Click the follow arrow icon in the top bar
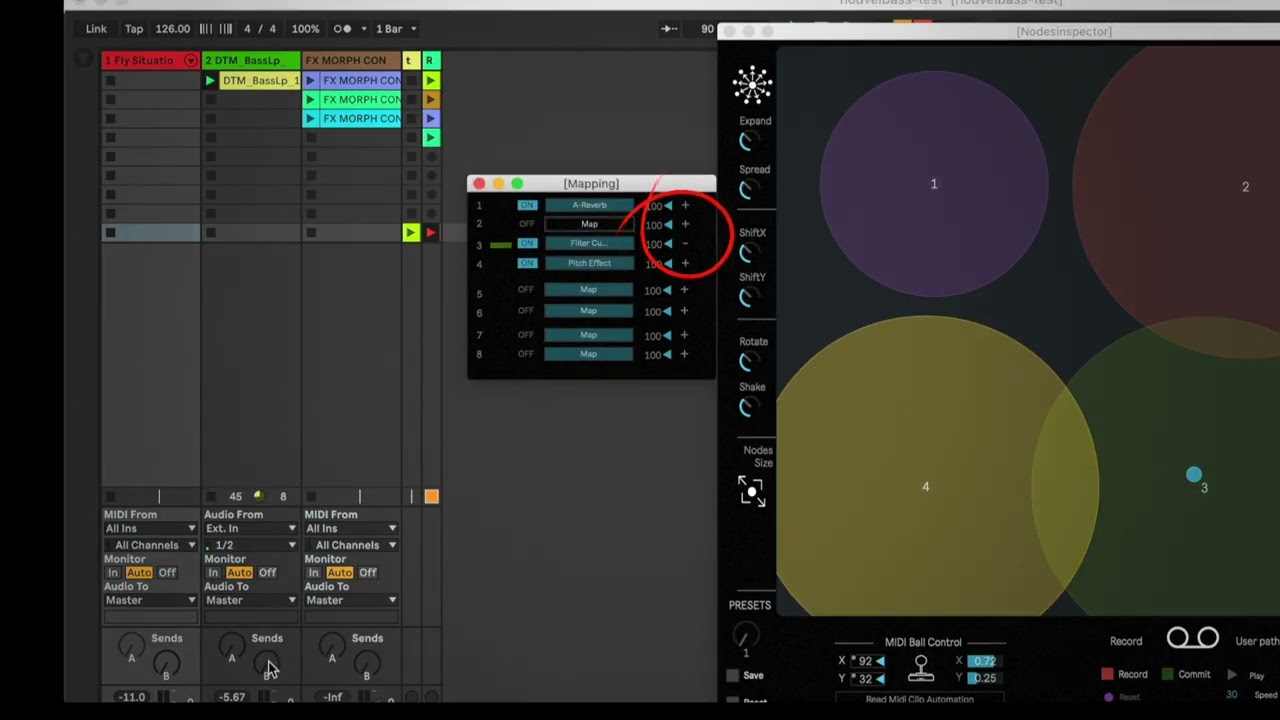The image size is (1280, 720). click(x=670, y=29)
